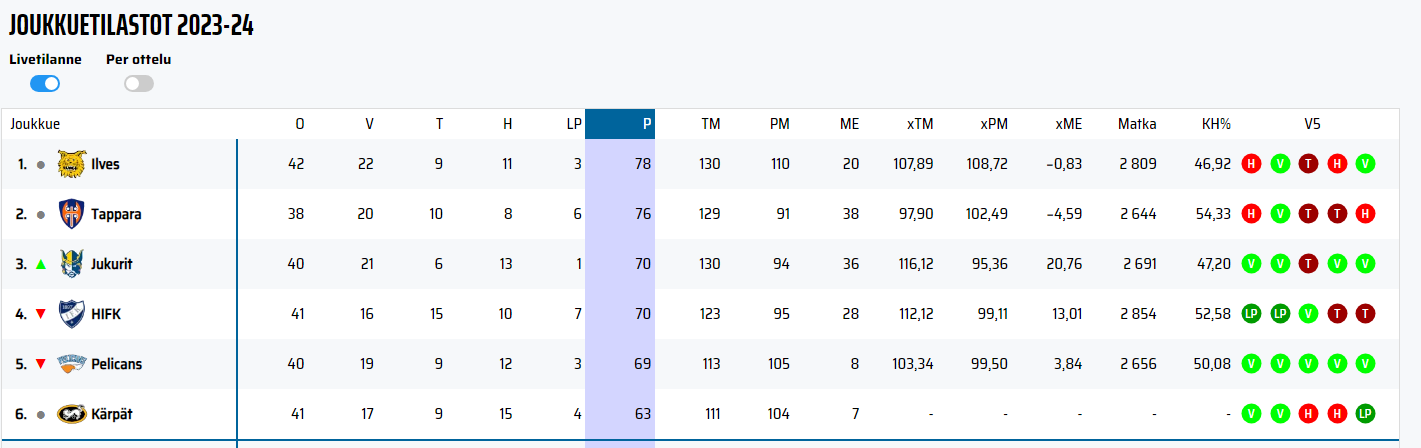Click the Pelicans team logo
1421x448 pixels.
(72, 364)
